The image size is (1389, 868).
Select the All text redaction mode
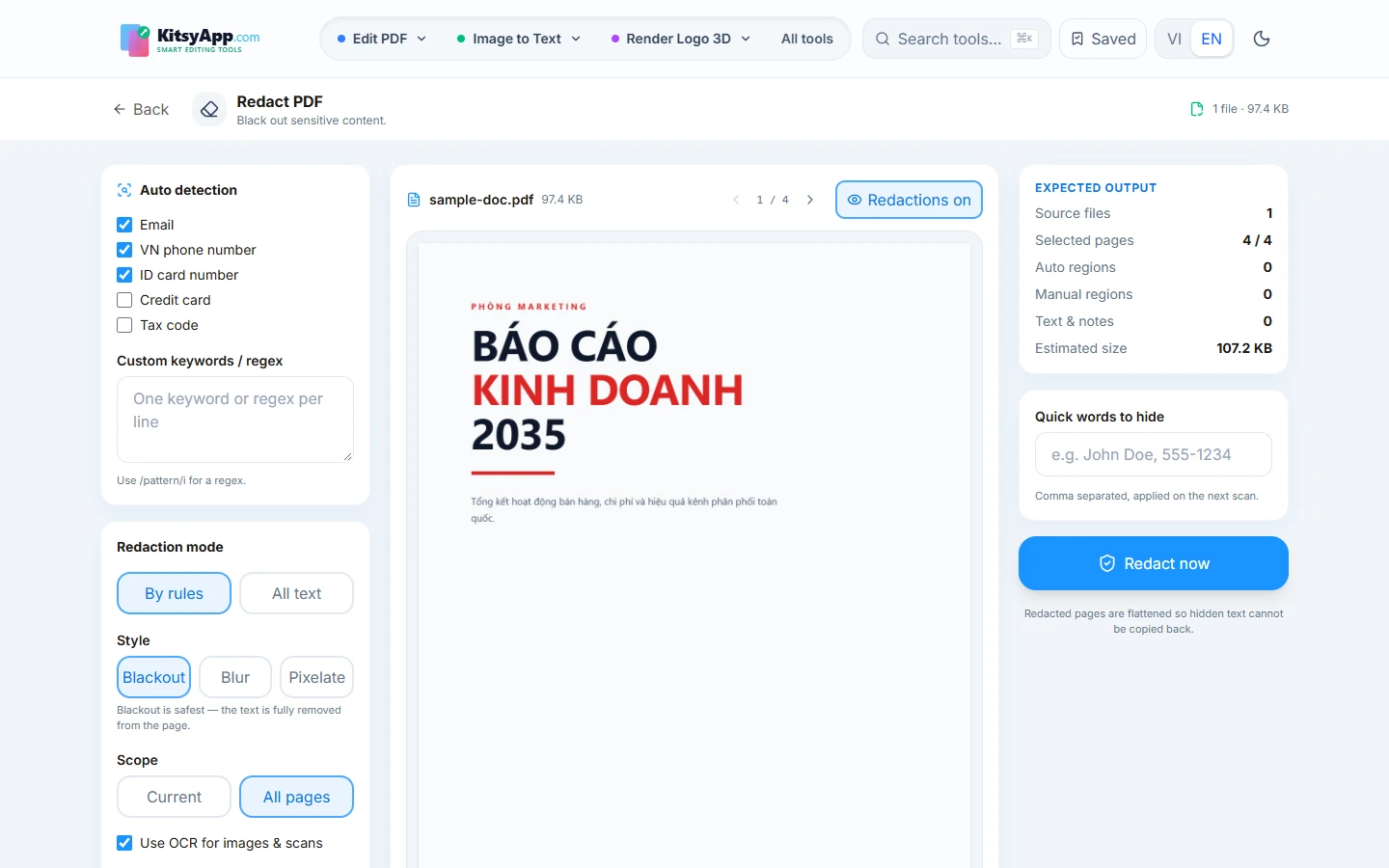[296, 593]
